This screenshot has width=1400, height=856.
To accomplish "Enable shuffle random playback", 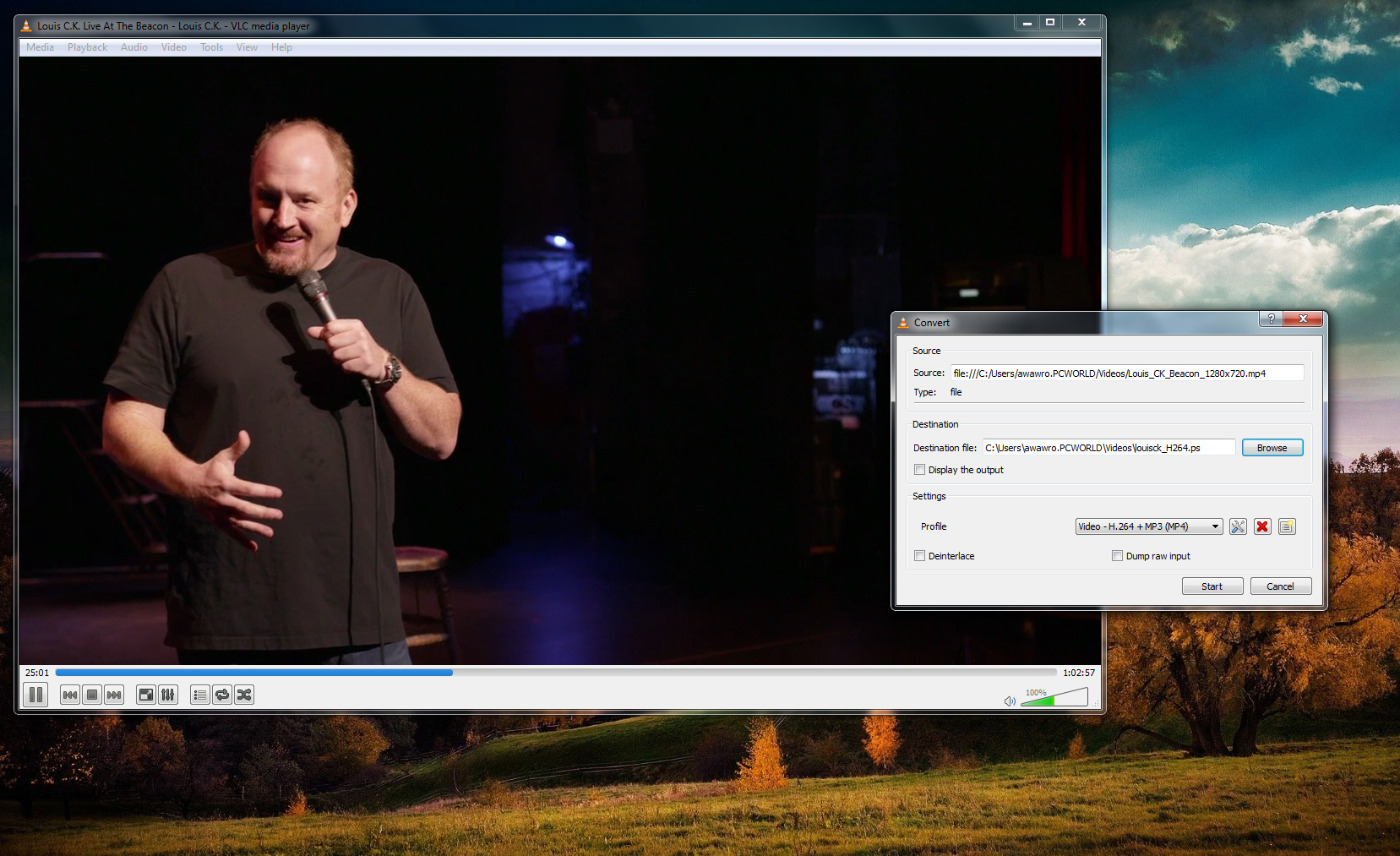I will (x=244, y=695).
